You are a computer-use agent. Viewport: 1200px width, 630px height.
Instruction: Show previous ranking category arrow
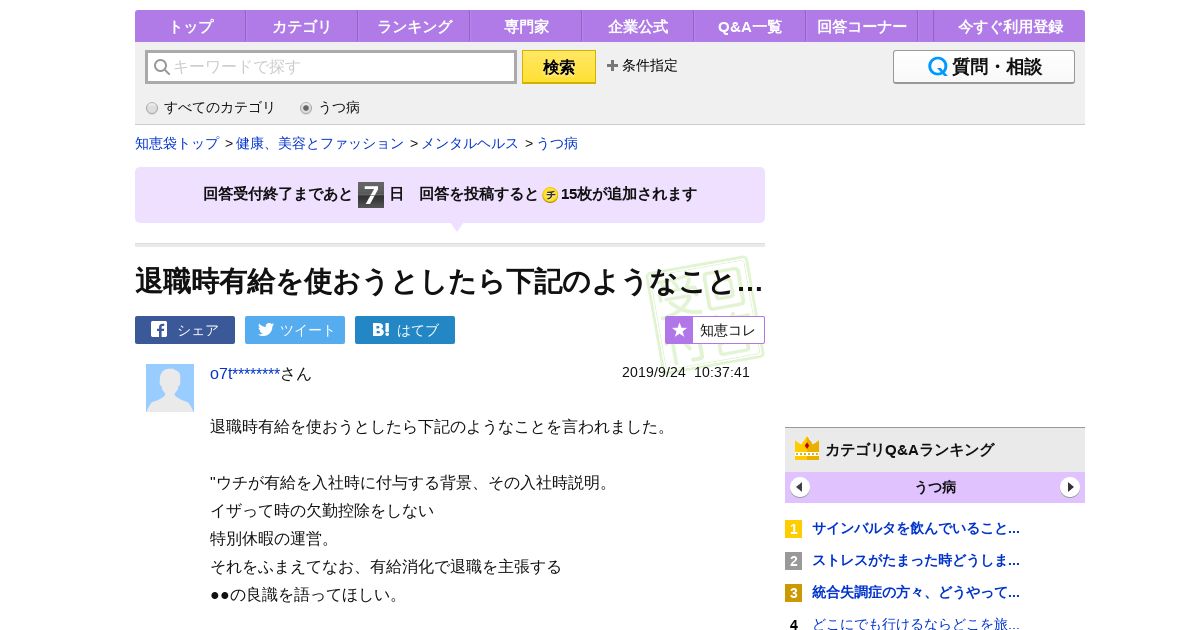pyautogui.click(x=800, y=487)
